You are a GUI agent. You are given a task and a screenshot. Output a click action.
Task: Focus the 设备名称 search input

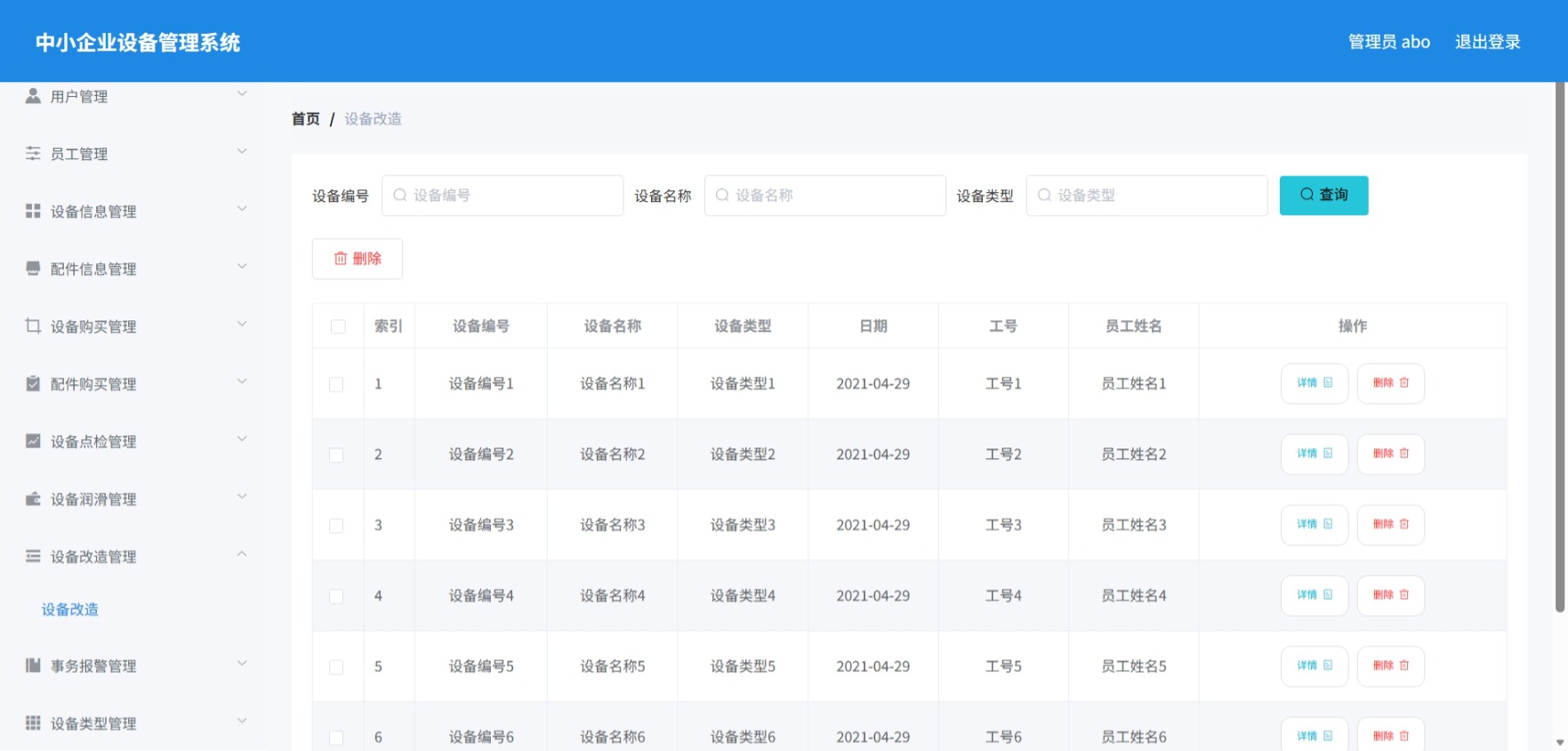click(x=824, y=195)
